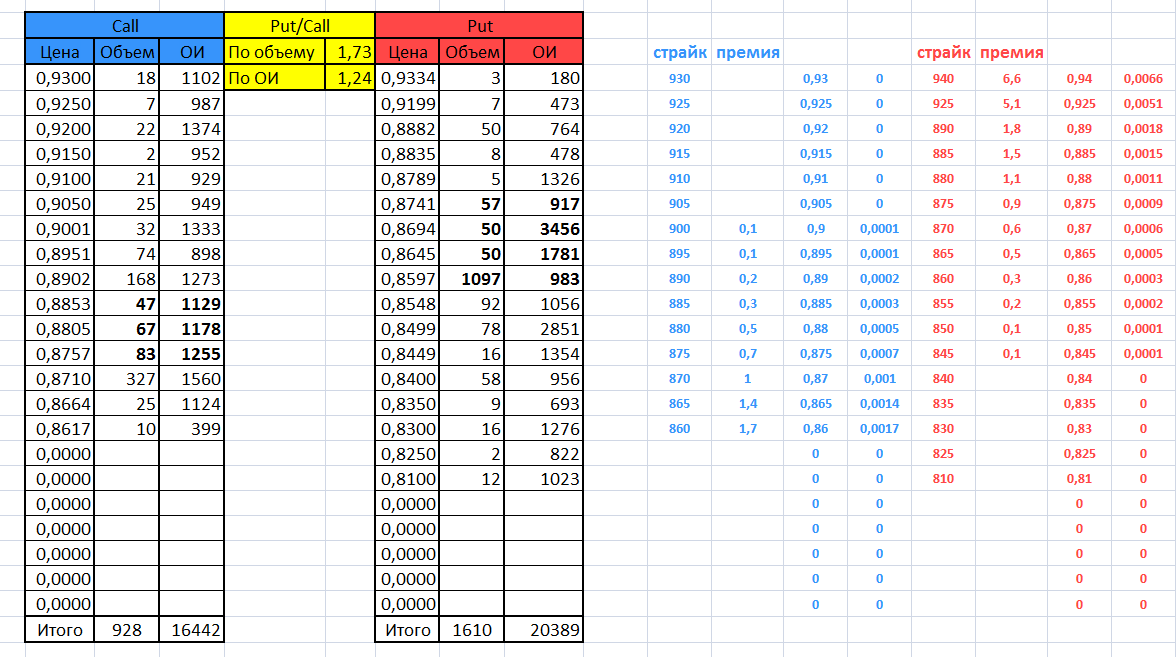Viewport: 1176px width, 657px height.
Task: Select bold Put volume cell 1097
Action: pyautogui.click(x=472, y=279)
